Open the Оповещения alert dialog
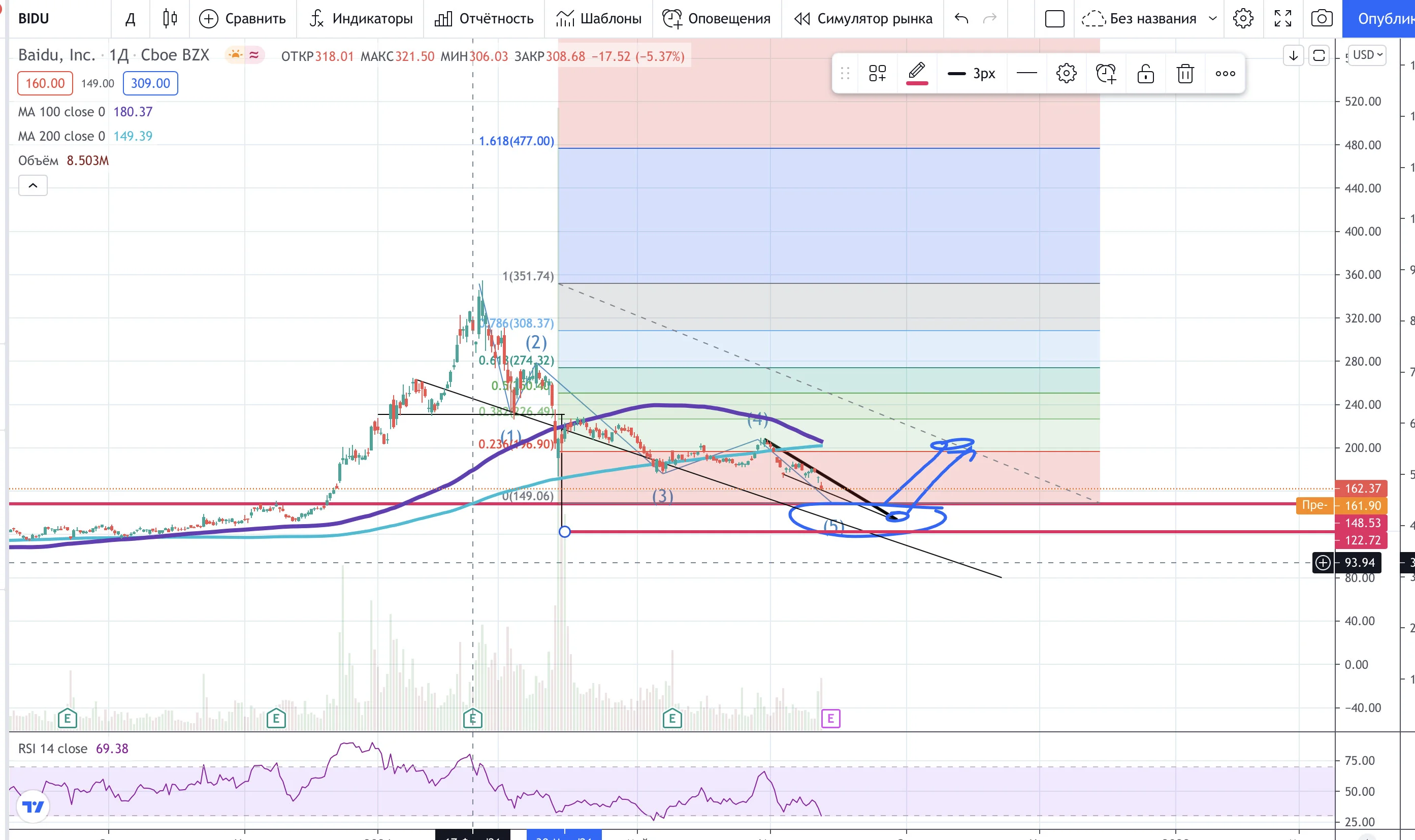 pos(717,19)
